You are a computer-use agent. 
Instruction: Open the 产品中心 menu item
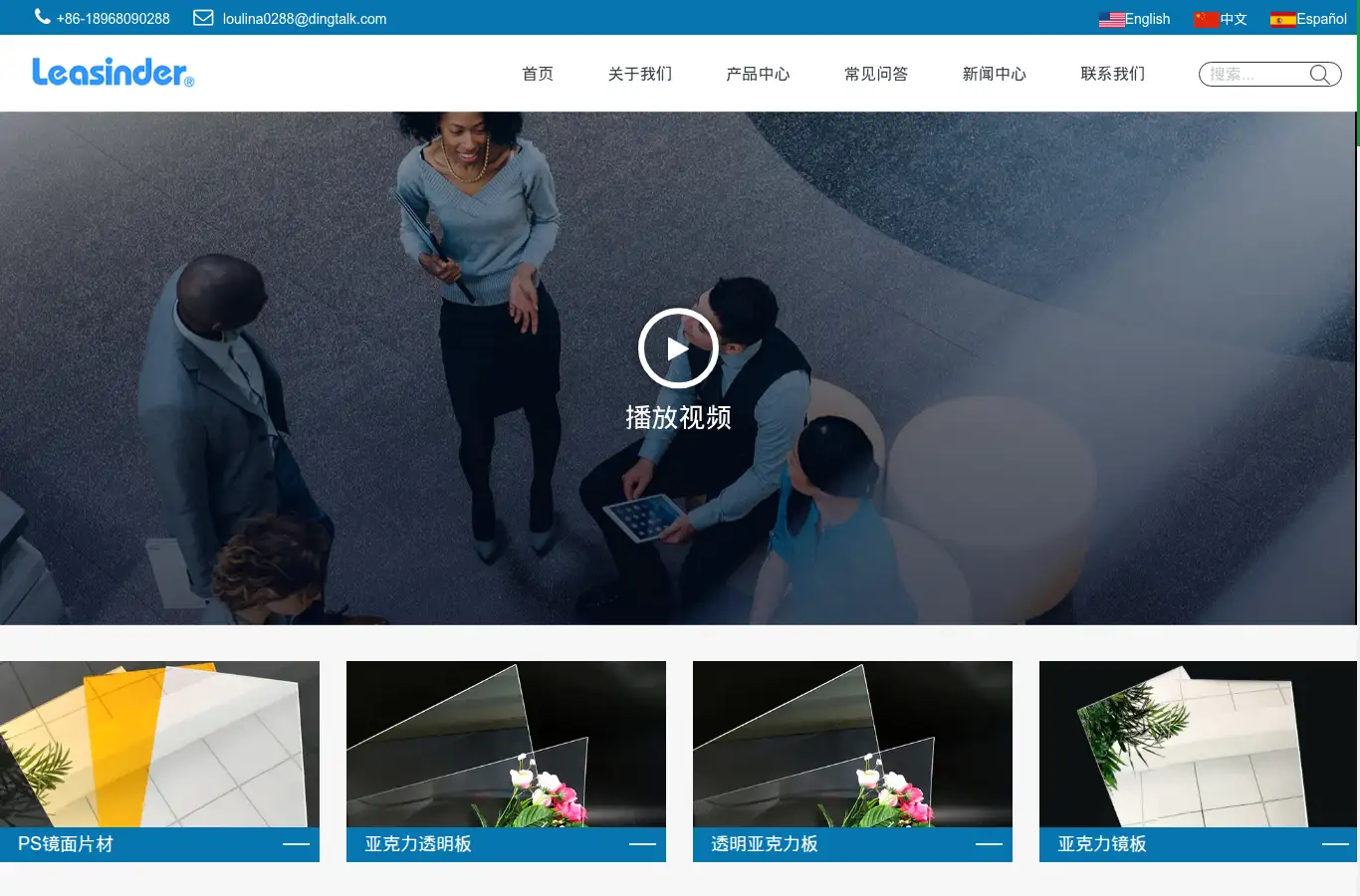pos(758,74)
